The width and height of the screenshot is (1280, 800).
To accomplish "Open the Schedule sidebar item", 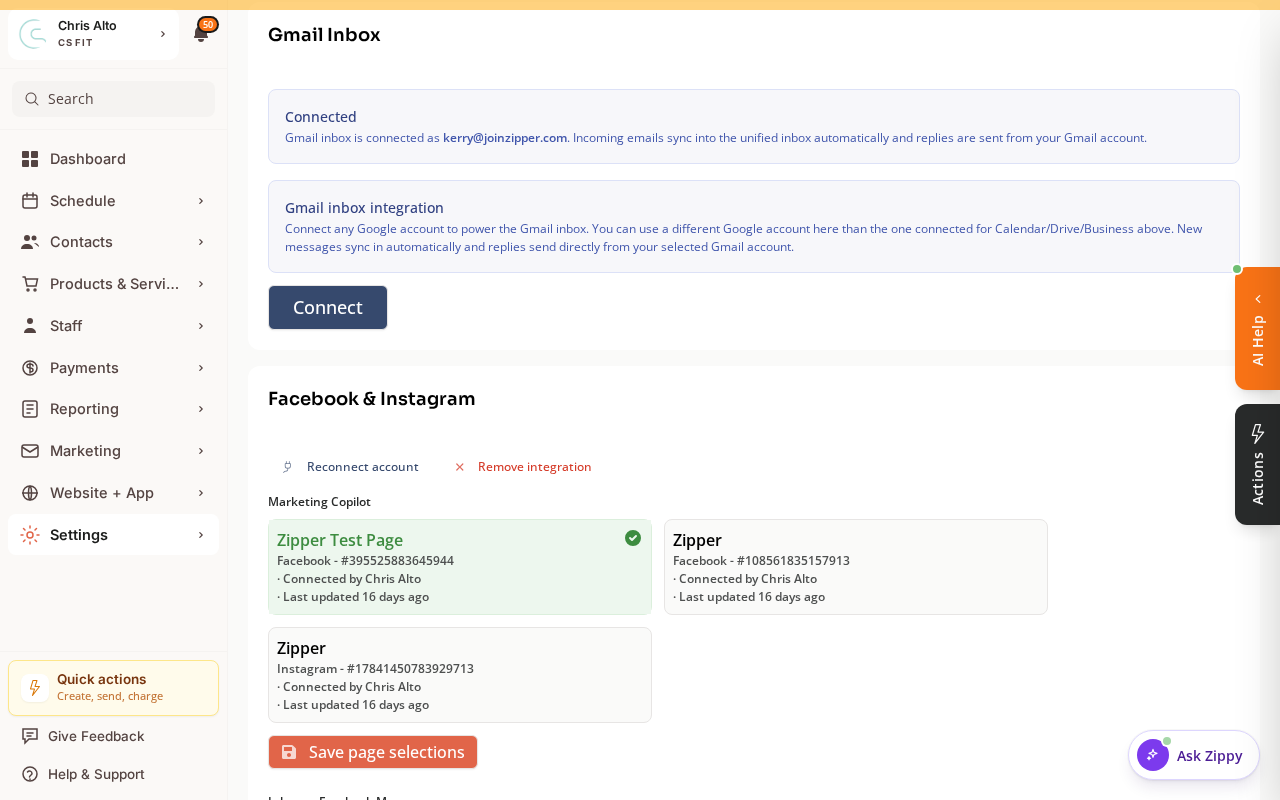I will click(x=113, y=201).
